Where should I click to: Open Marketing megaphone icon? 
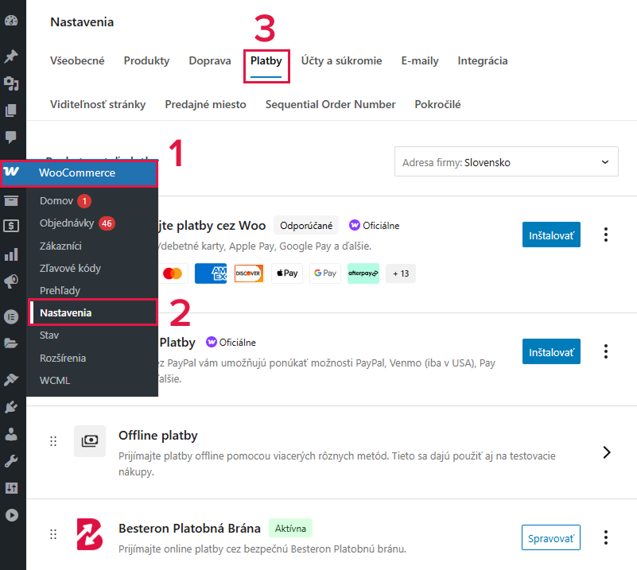click(x=11, y=281)
